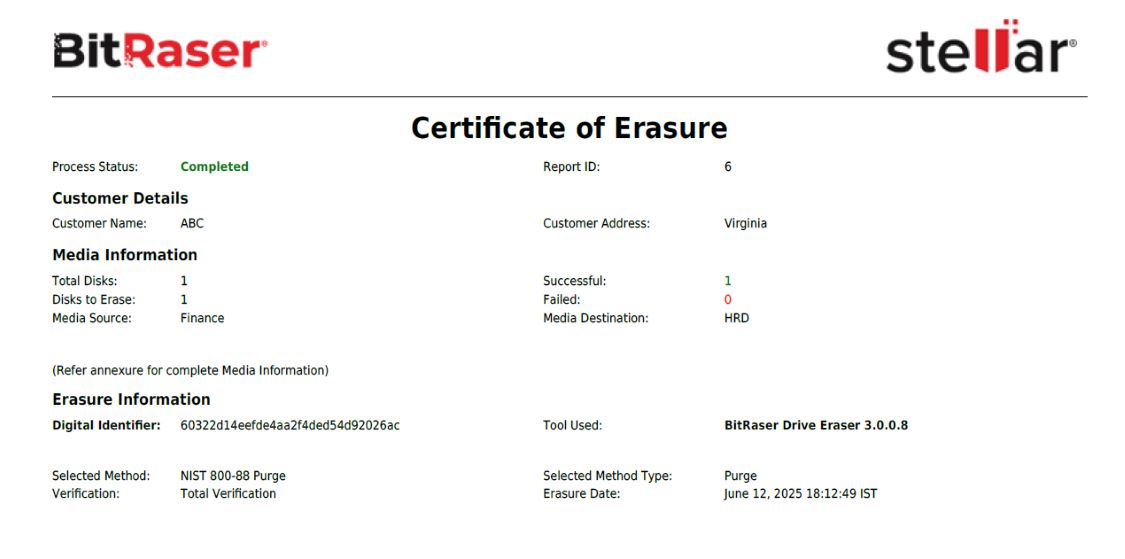1125x559 pixels.
Task: Click the Total Disks label
Action: 85,281
